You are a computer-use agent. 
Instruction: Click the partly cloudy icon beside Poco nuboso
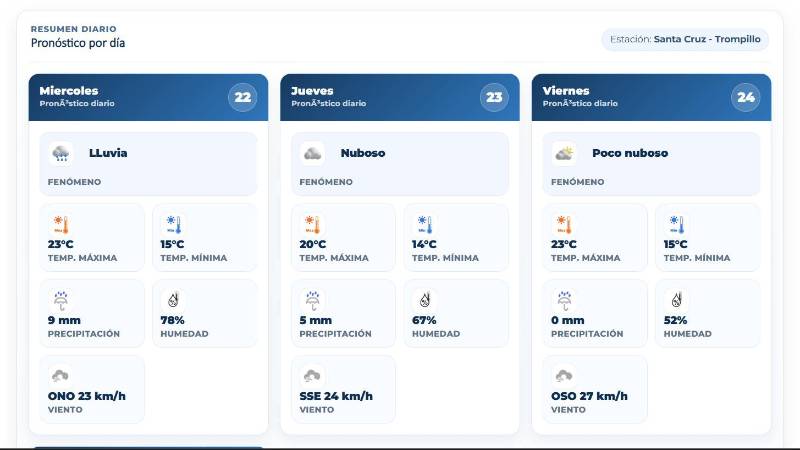coord(564,153)
